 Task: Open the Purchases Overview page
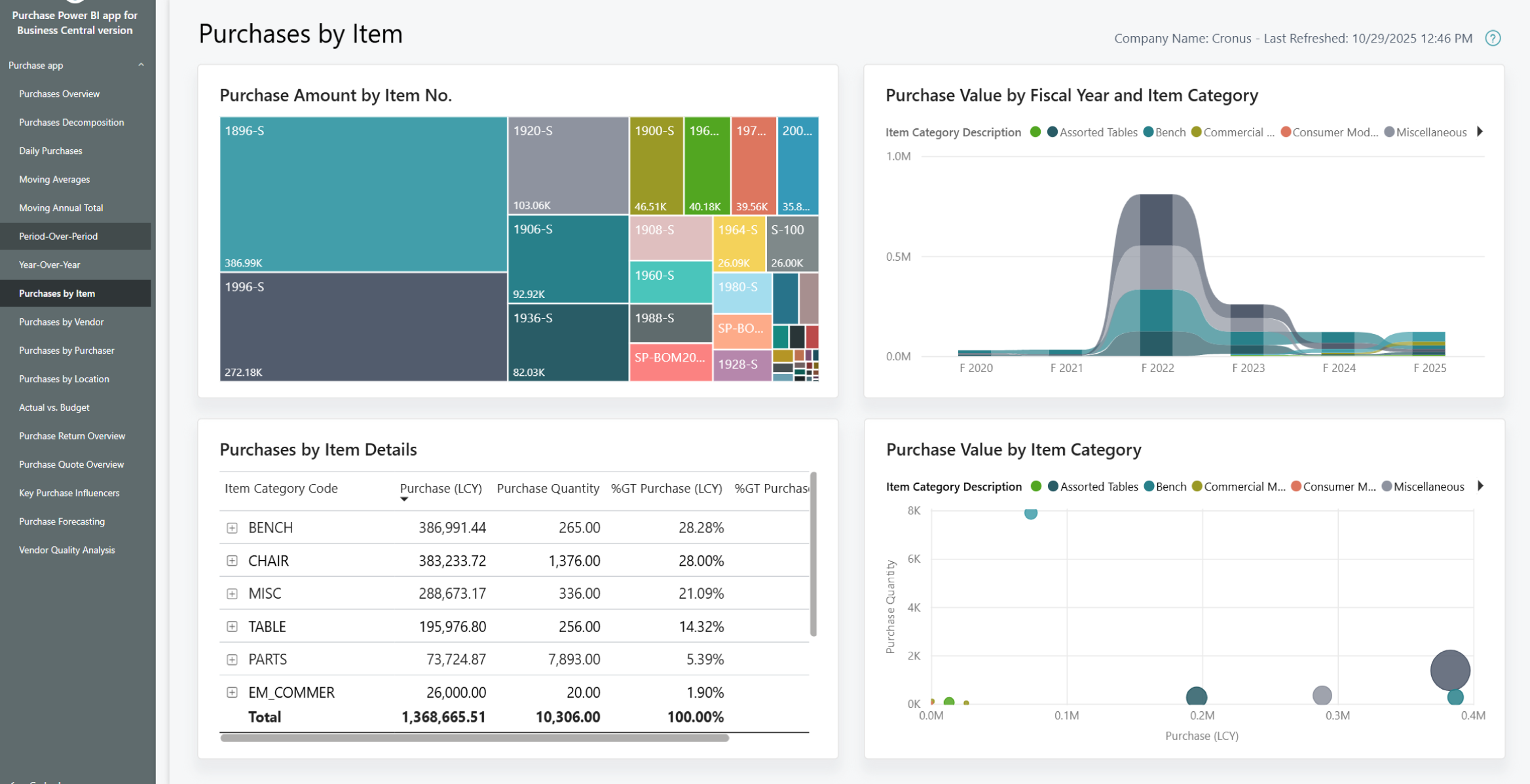point(59,94)
